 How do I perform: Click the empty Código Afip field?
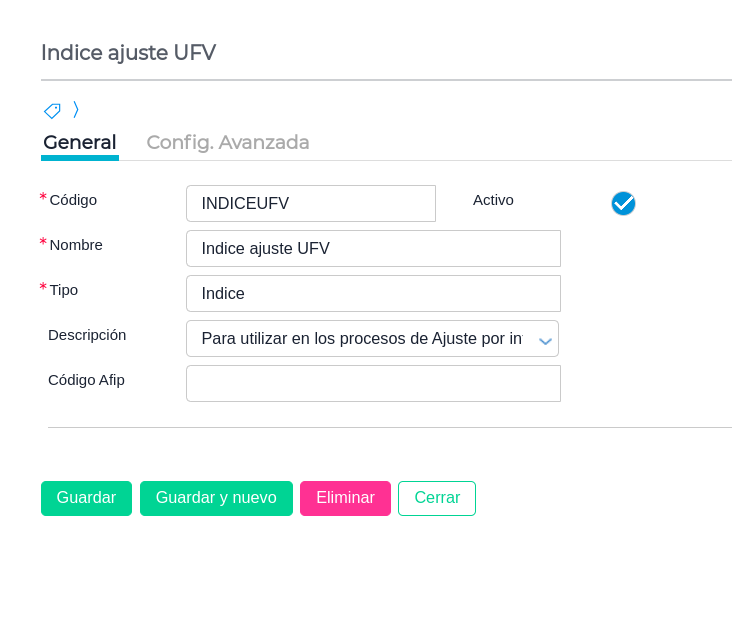[x=373, y=384]
